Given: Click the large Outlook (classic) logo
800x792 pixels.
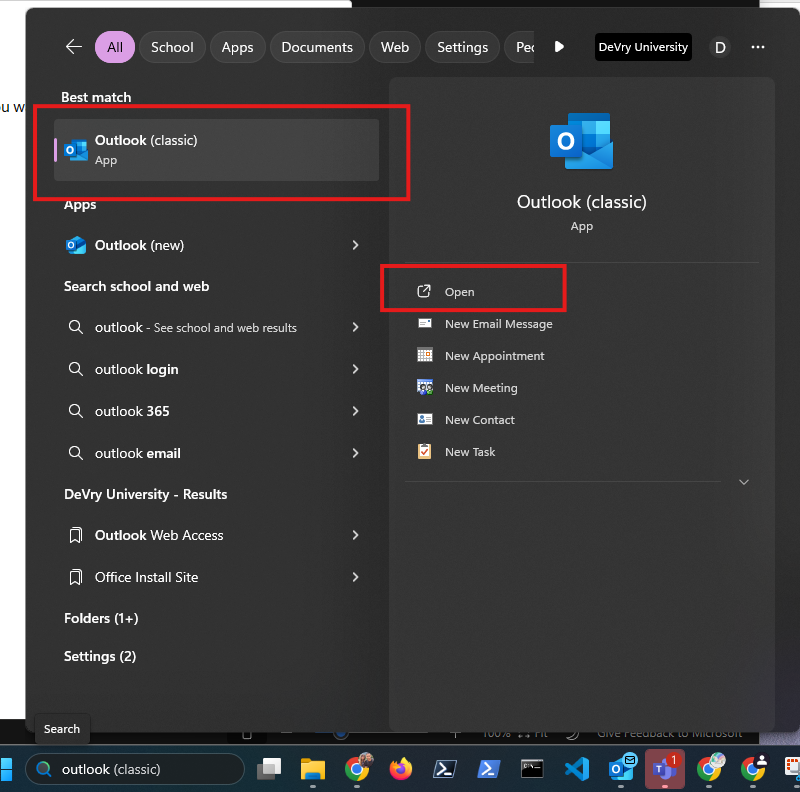Looking at the screenshot, I should (x=581, y=142).
